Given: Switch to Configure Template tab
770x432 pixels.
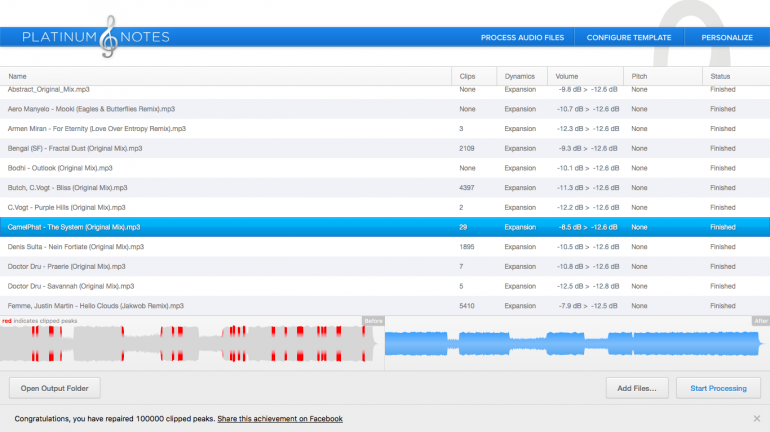Looking at the screenshot, I should click(x=629, y=37).
